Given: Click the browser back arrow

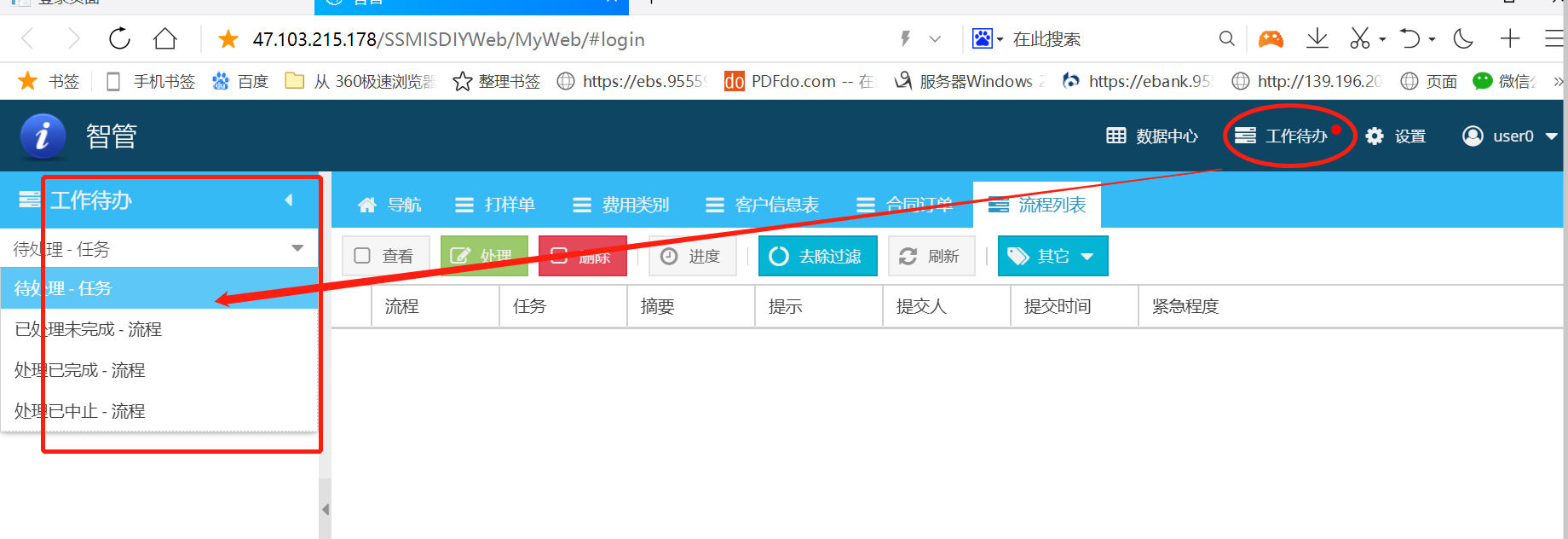Looking at the screenshot, I should 27,38.
